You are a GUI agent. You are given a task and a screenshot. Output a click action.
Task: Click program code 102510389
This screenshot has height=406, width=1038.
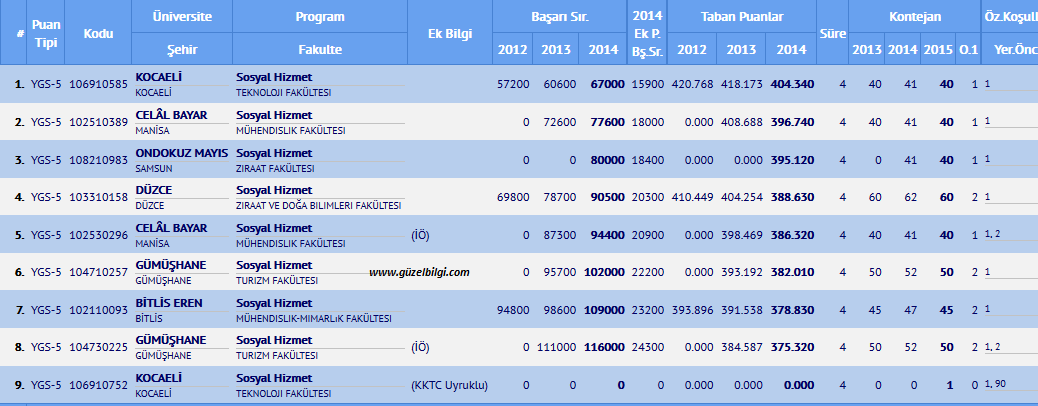(99, 122)
